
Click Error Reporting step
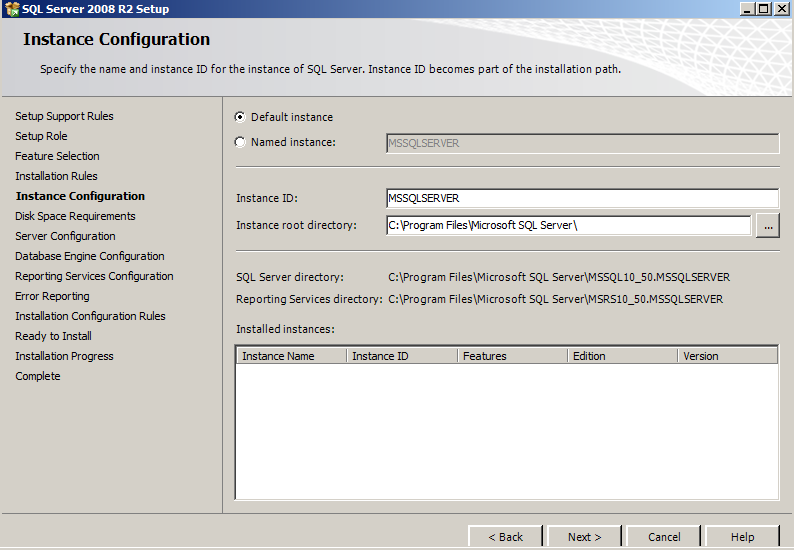pyautogui.click(x=52, y=296)
